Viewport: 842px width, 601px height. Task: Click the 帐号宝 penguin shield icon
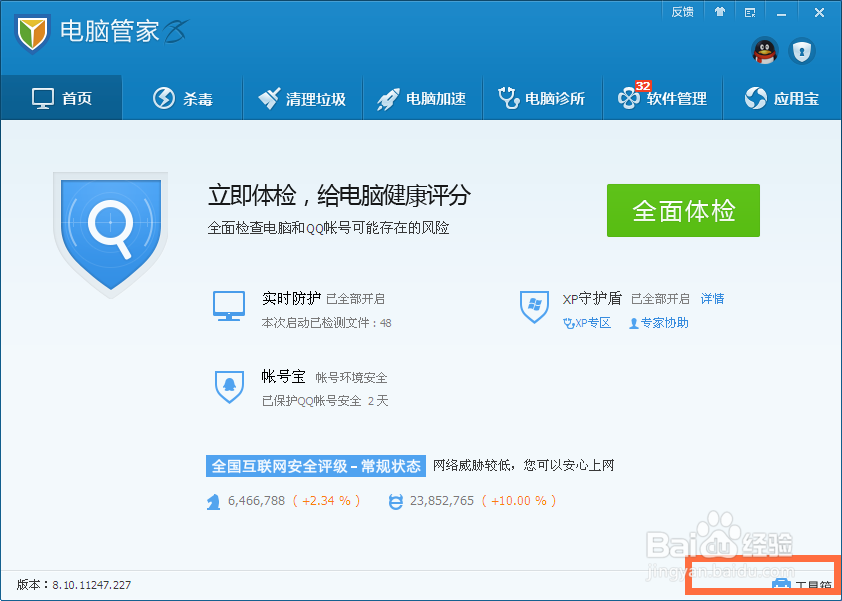pos(229,387)
